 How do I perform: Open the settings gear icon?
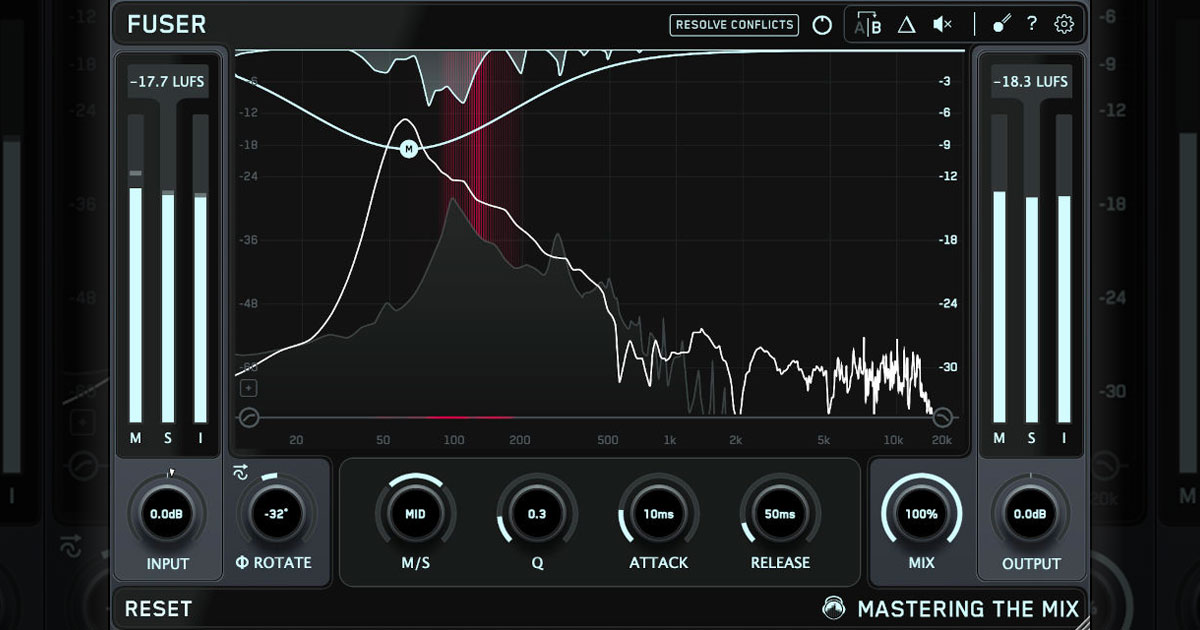[1064, 25]
